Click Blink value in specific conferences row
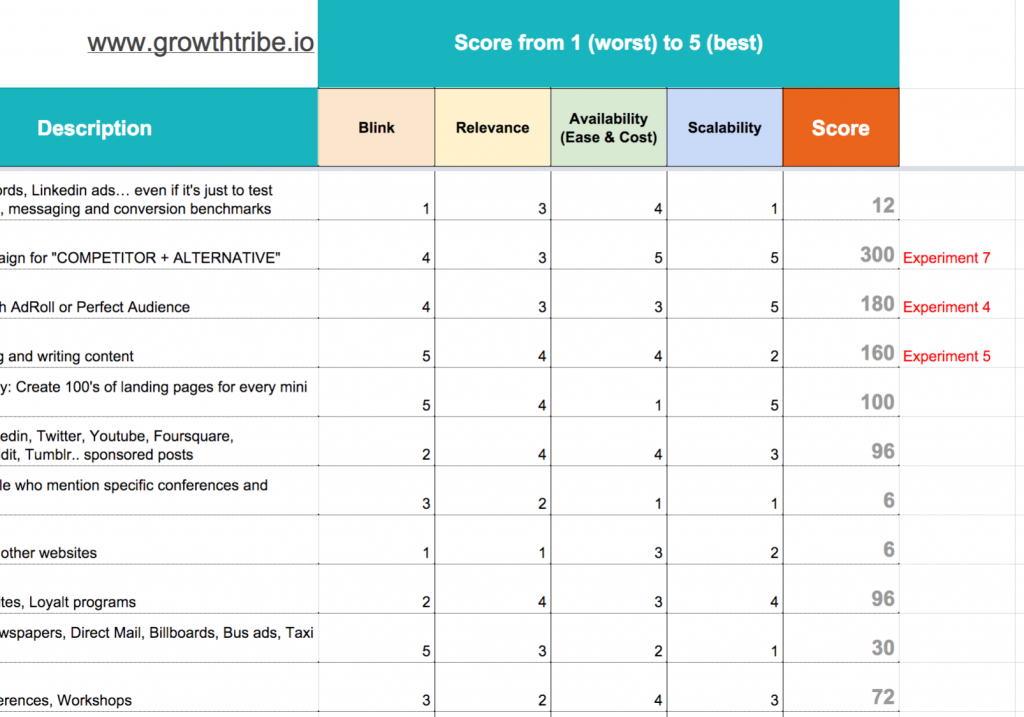 point(376,491)
